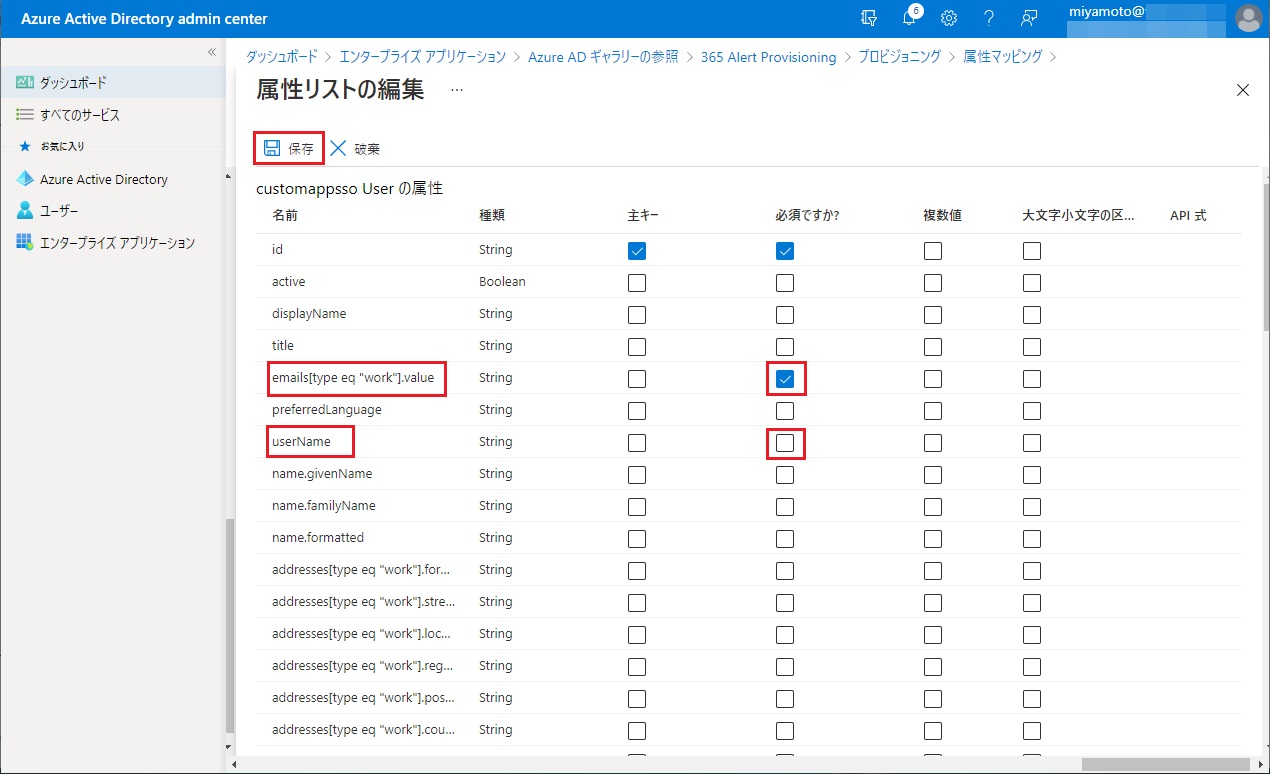This screenshot has width=1270, height=775.
Task: Collapse the left sidebar with double chevron
Action: pyautogui.click(x=212, y=52)
